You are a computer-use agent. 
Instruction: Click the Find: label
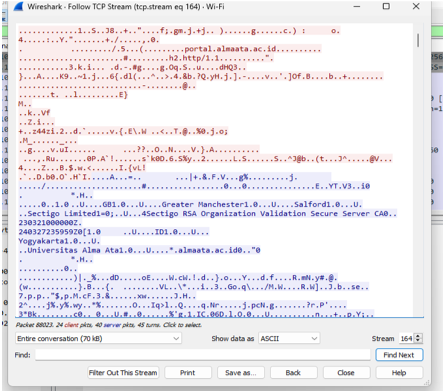pos(22,355)
